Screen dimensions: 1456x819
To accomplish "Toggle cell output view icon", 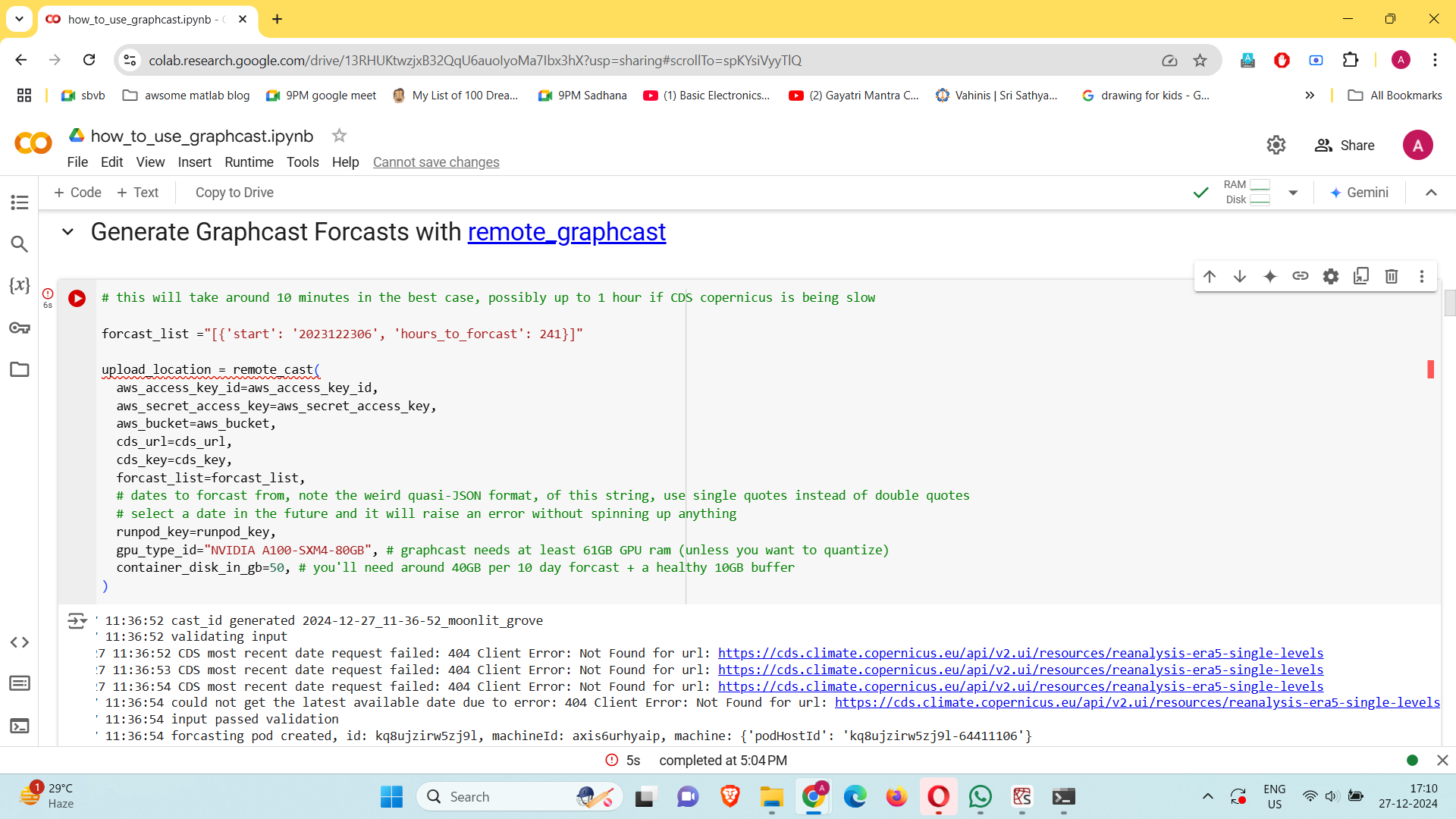I will [77, 621].
